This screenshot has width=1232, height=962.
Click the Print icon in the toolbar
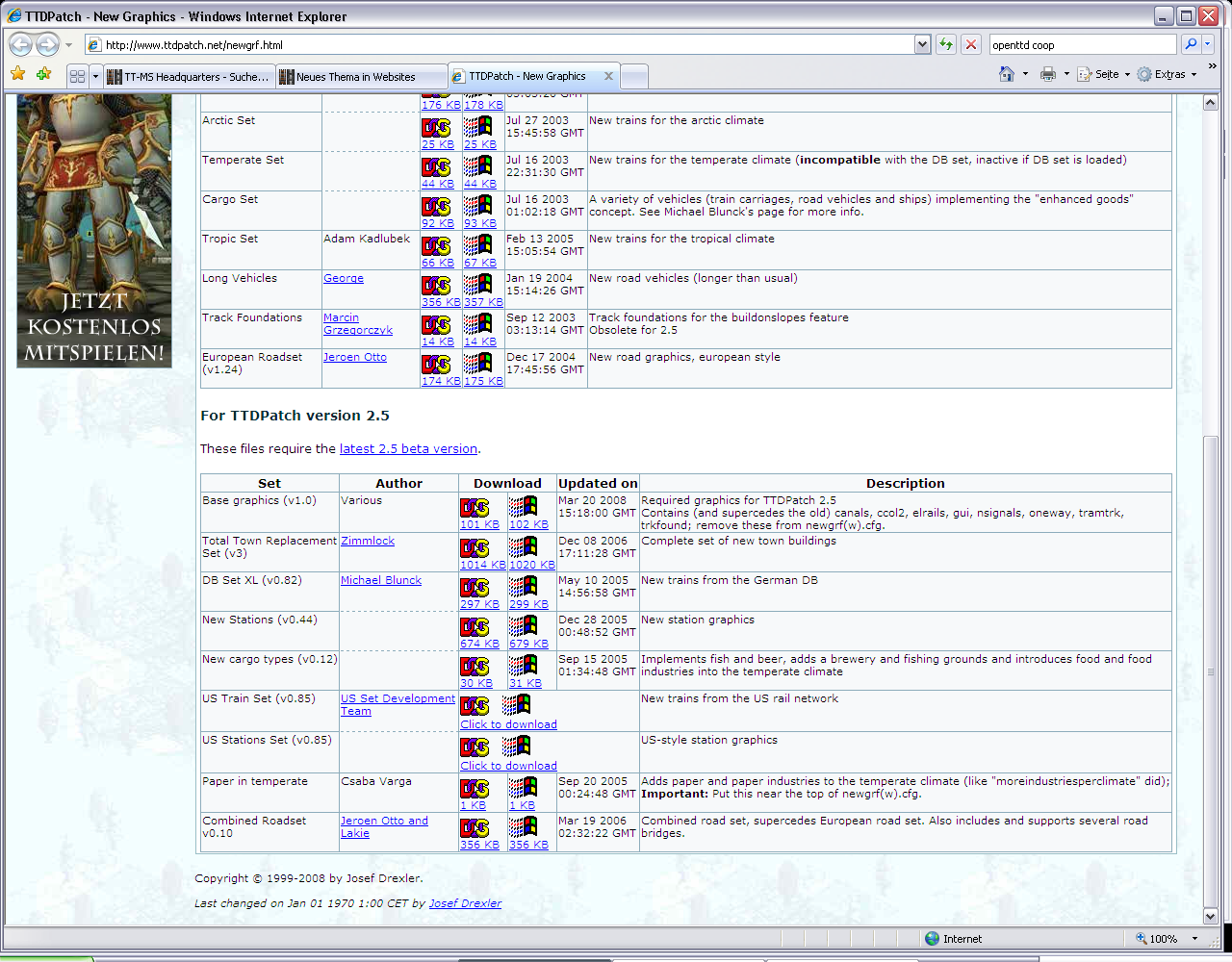point(1048,74)
